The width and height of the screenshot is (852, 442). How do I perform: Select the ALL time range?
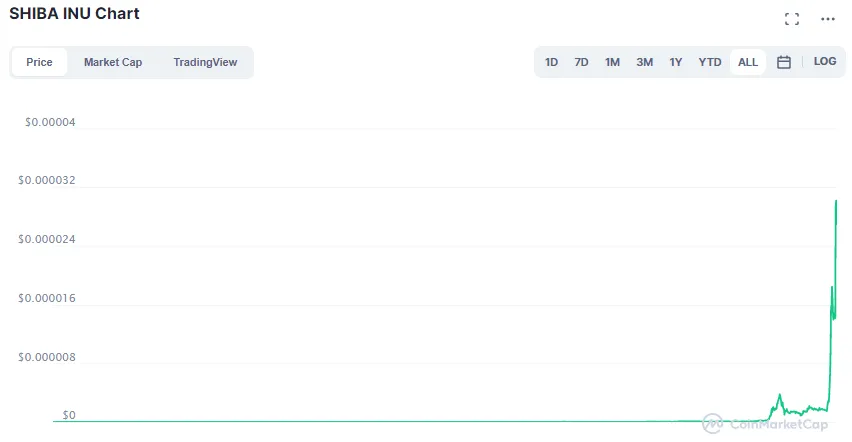748,62
